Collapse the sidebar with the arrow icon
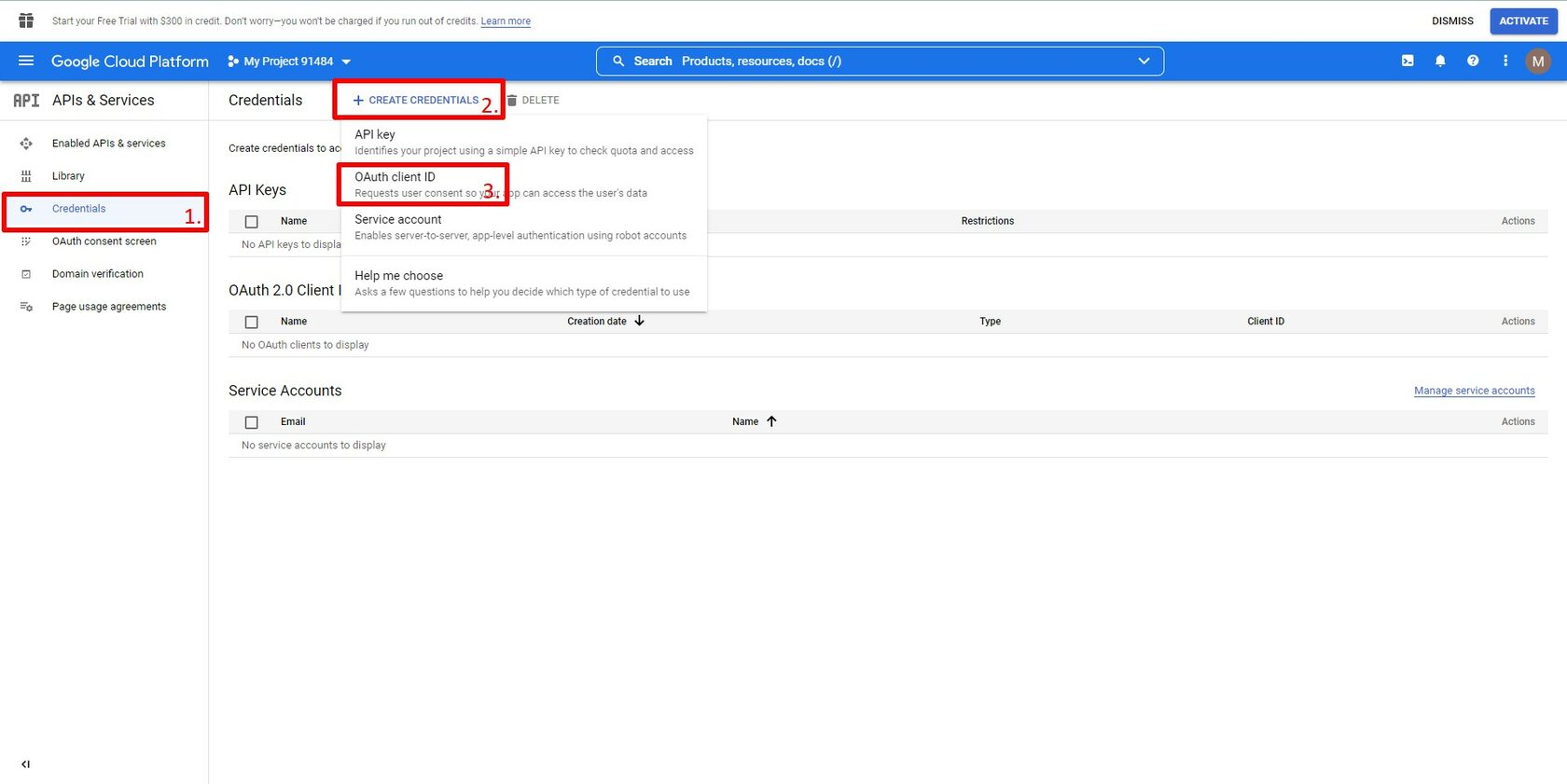Viewport: 1567px width, 784px height. click(25, 764)
